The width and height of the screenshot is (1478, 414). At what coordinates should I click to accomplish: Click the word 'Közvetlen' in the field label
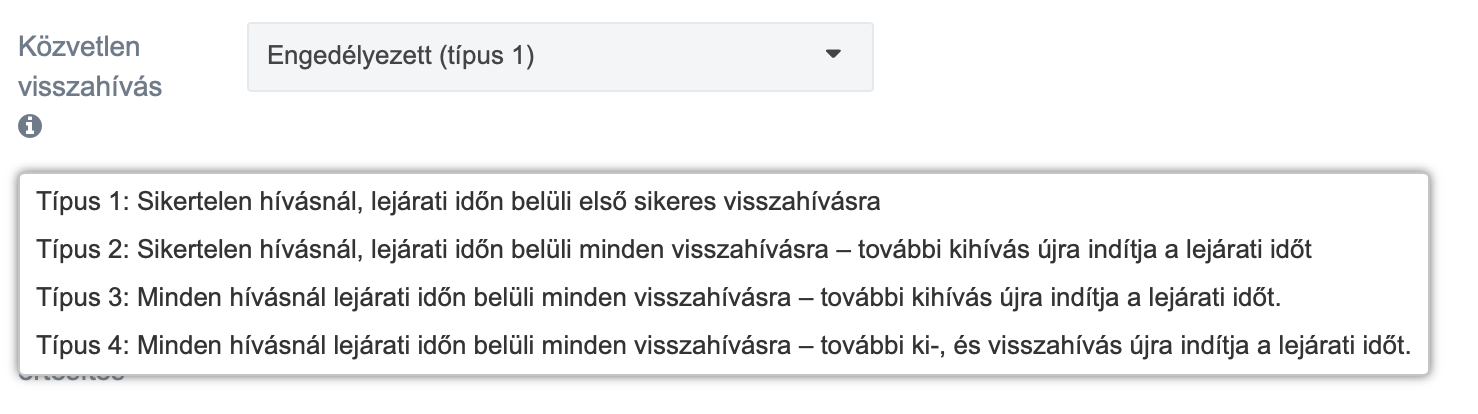pyautogui.click(x=79, y=47)
